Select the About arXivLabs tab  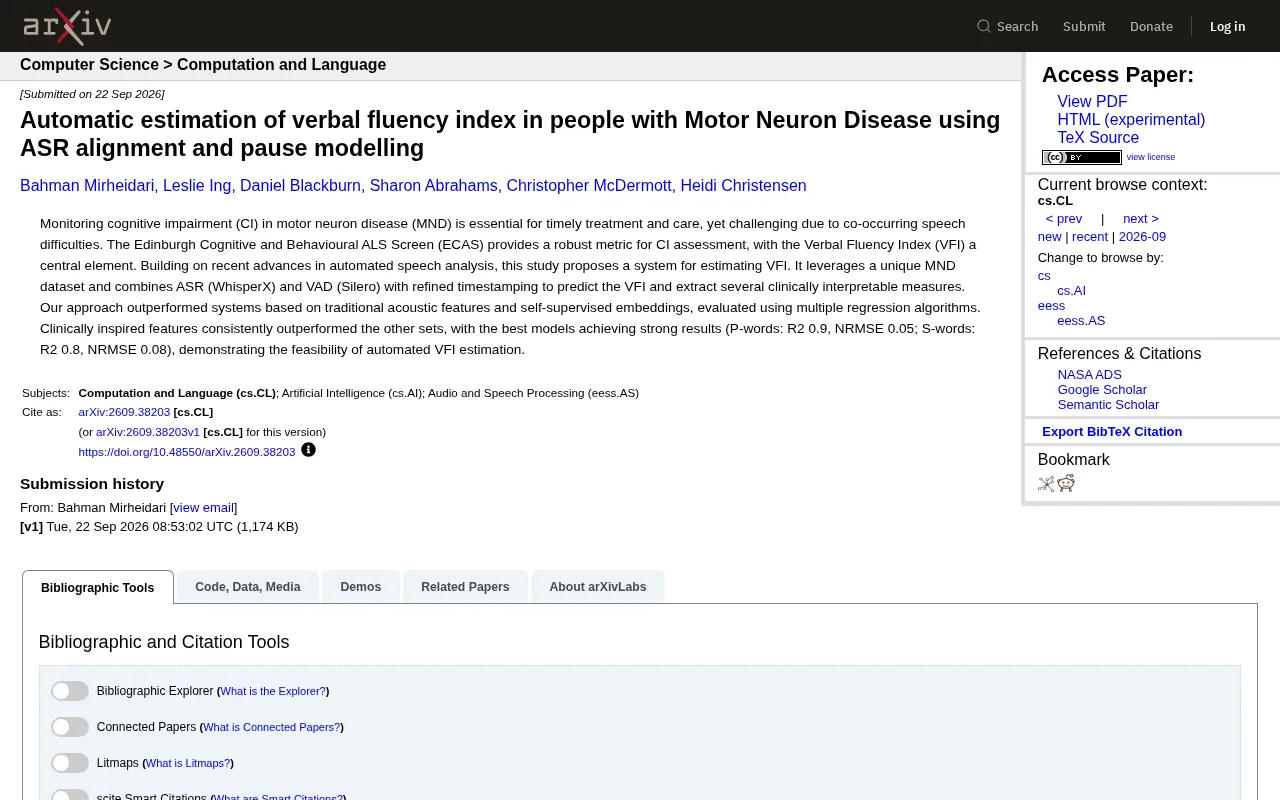pyautogui.click(x=598, y=587)
